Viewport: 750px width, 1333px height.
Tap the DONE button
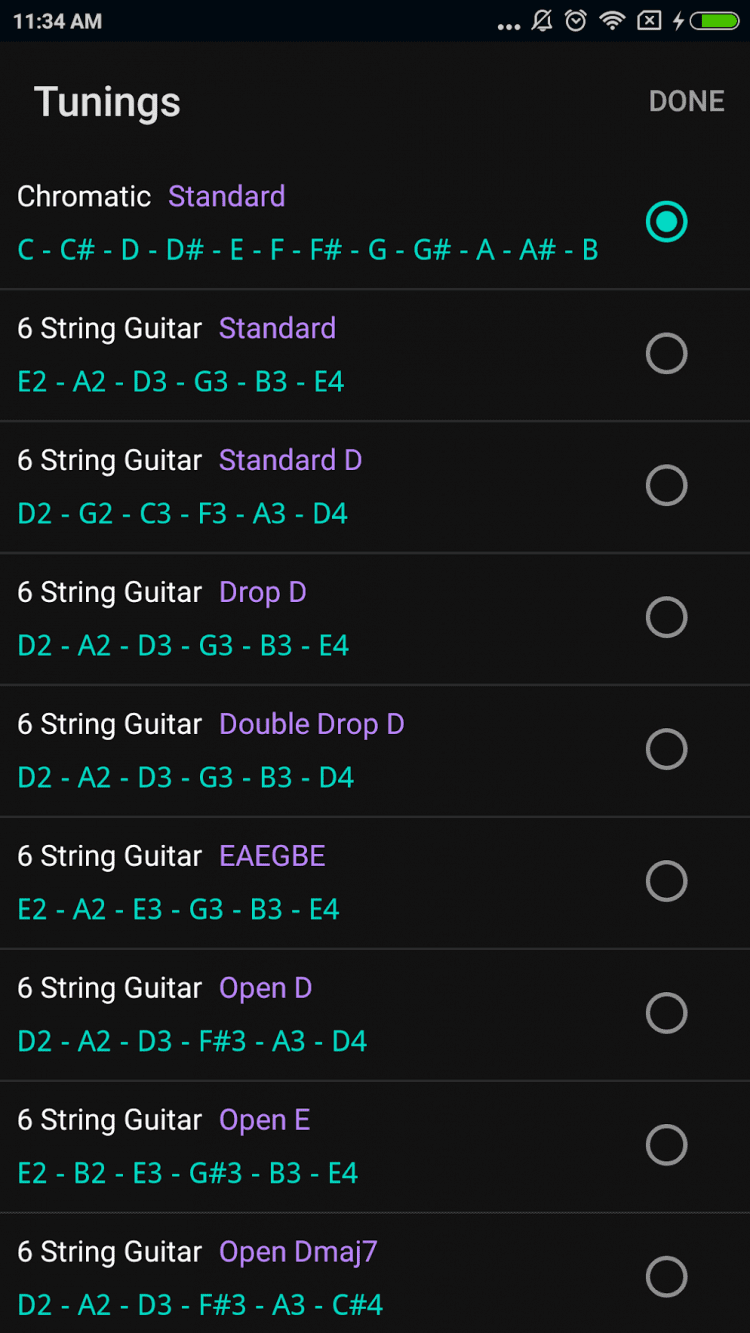686,101
